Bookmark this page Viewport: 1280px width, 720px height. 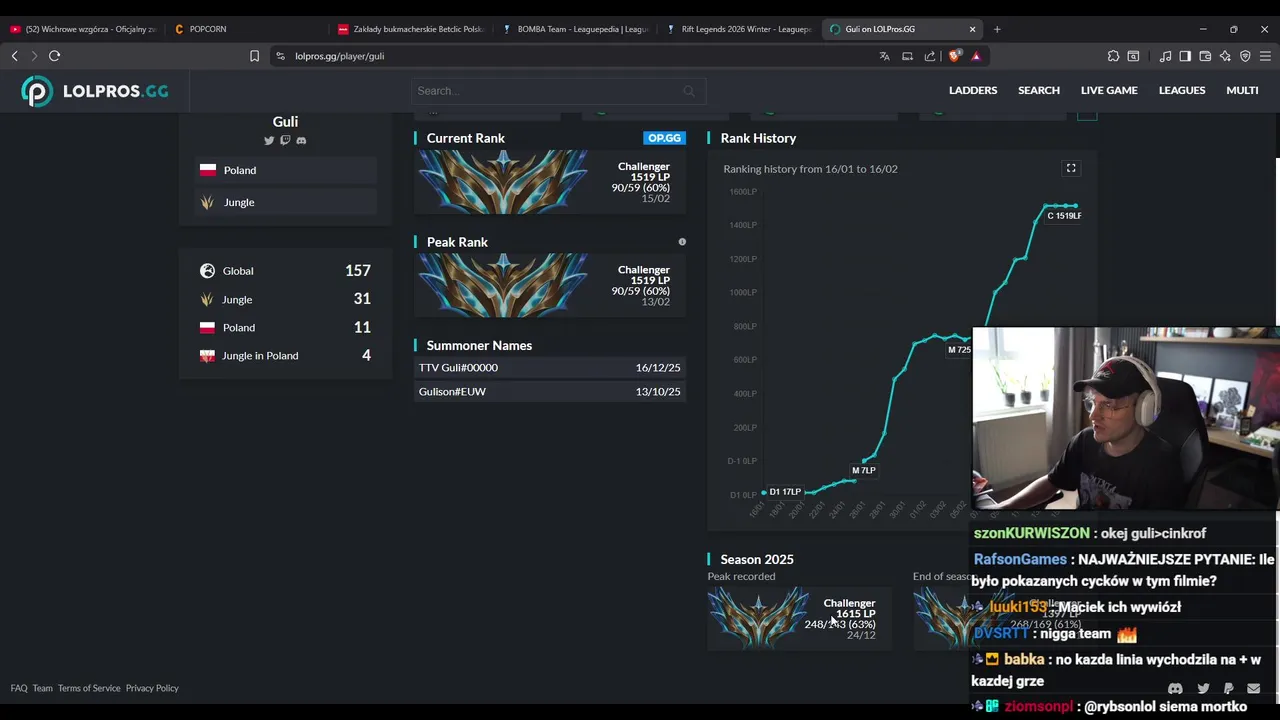[x=254, y=56]
